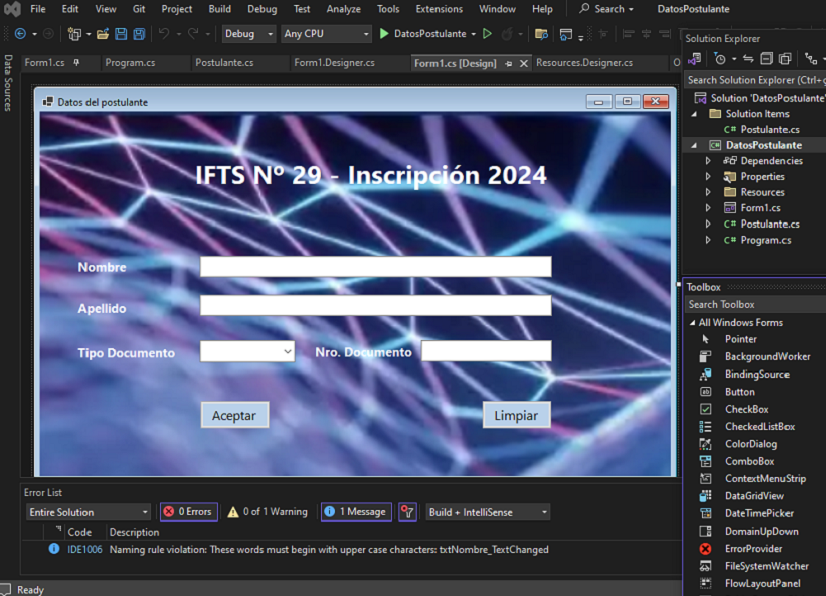
Task: Open the Debug configuration dropdown
Action: point(249,34)
